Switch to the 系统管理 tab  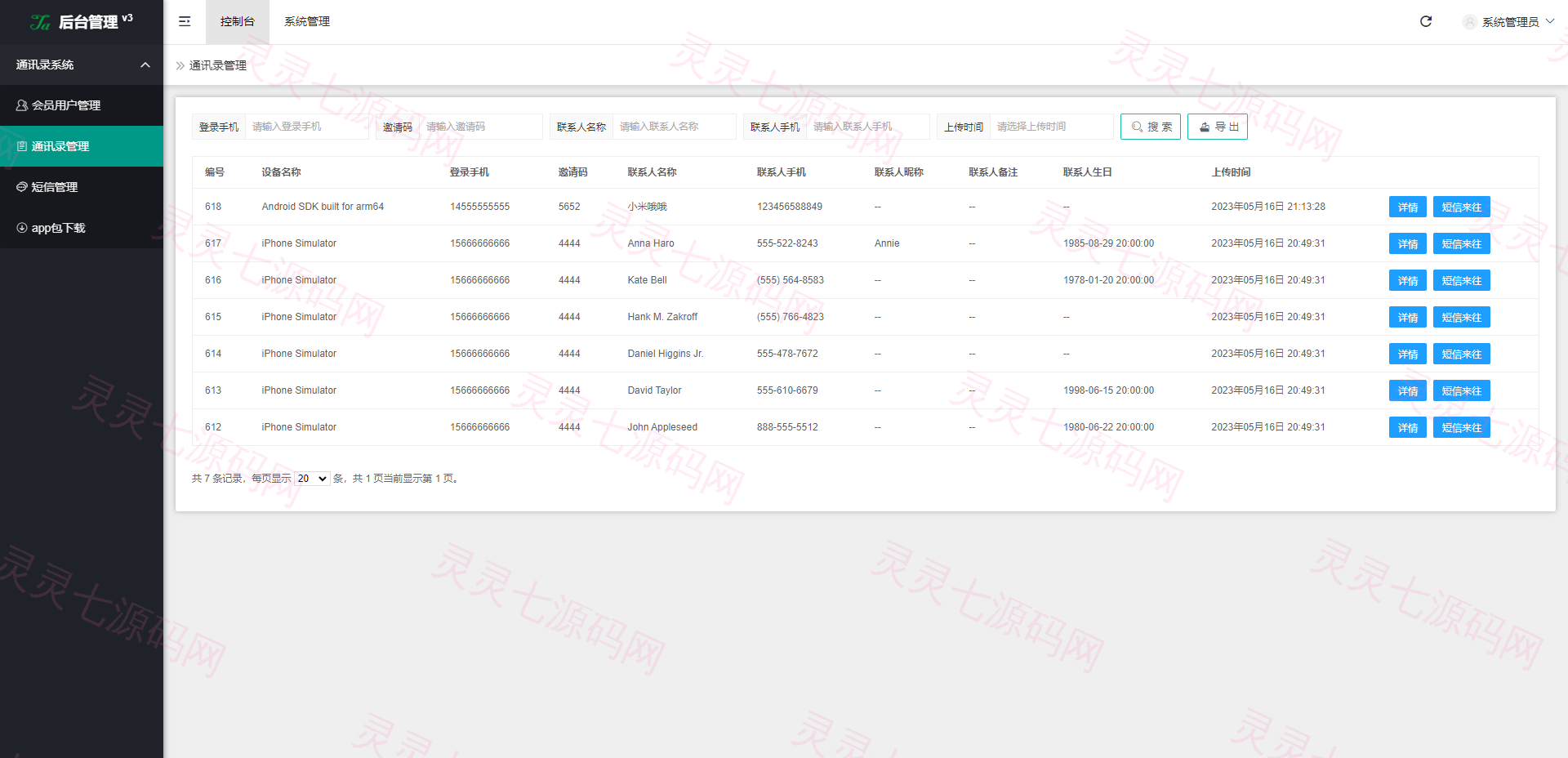pos(307,22)
